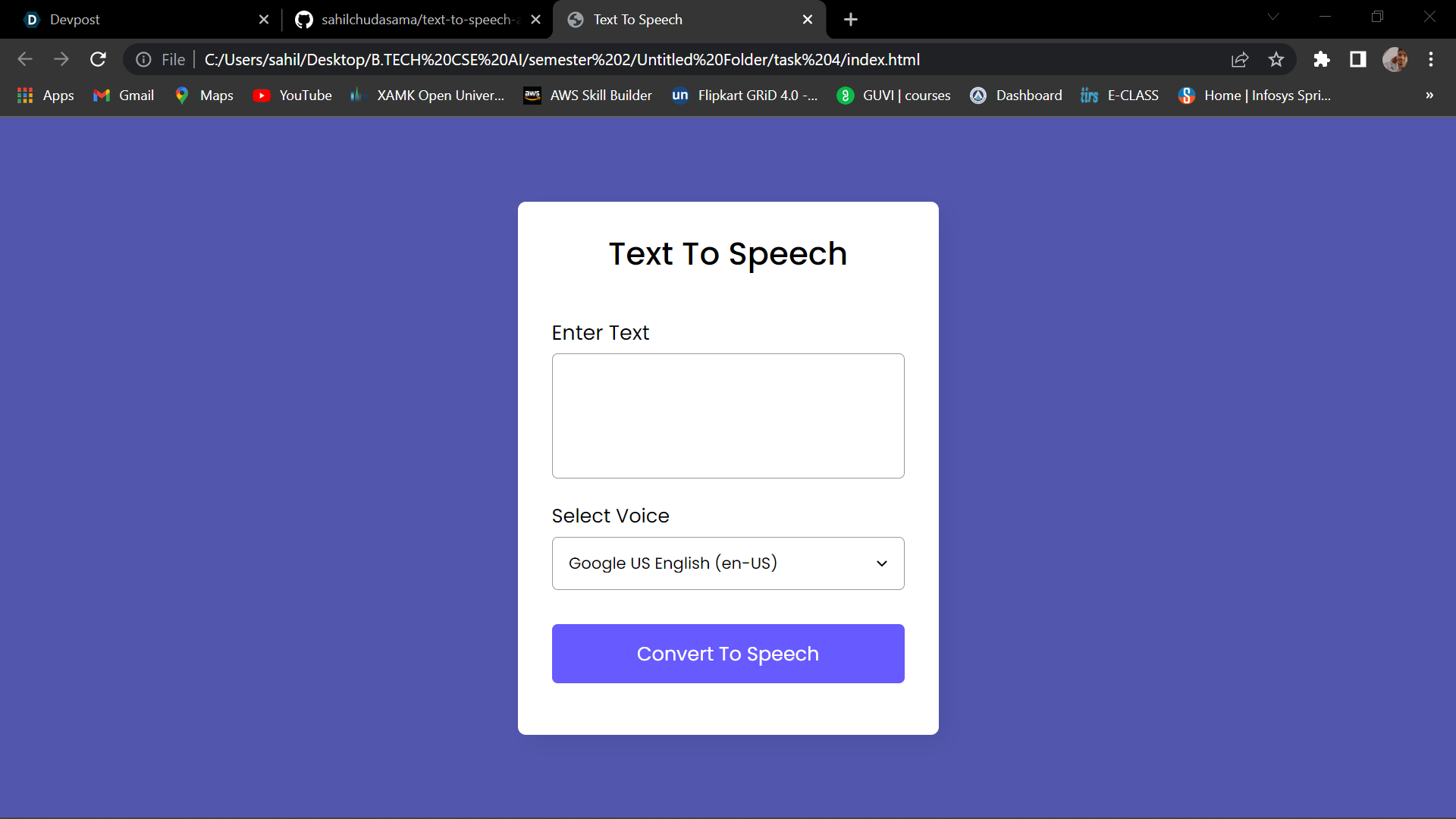Open the Chrome three-dot menu

pyautogui.click(x=1432, y=59)
